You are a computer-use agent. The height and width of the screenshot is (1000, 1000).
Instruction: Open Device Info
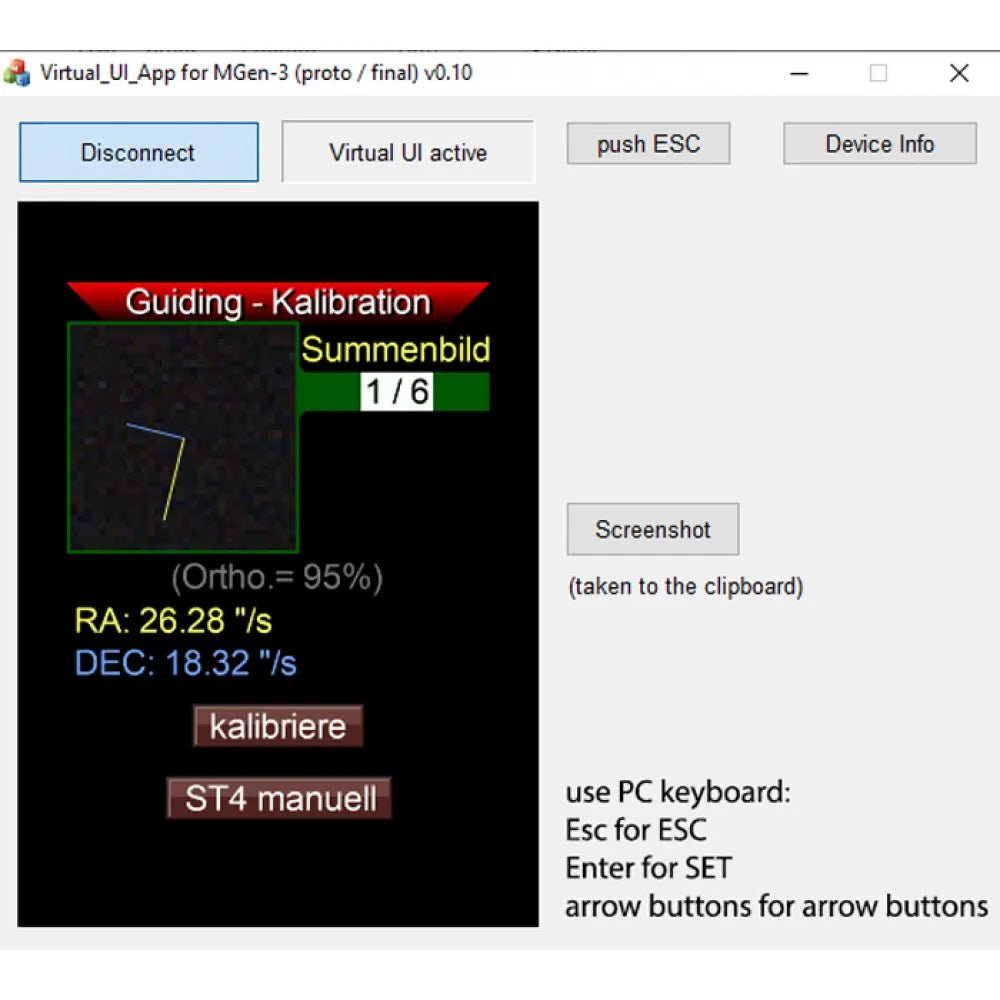[x=879, y=143]
